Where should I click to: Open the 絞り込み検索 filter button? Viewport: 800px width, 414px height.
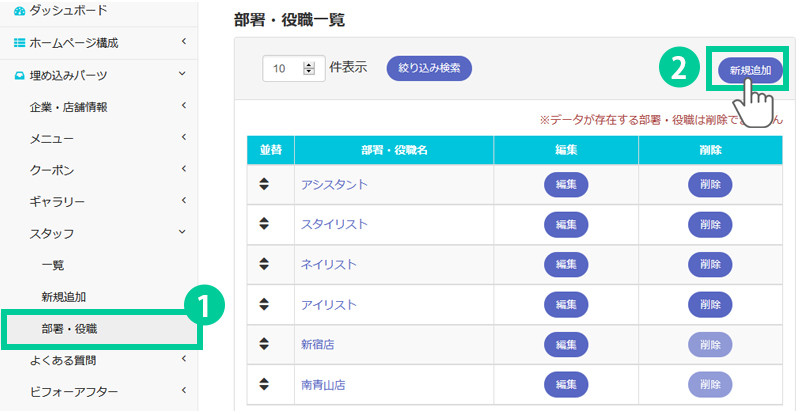click(x=428, y=68)
